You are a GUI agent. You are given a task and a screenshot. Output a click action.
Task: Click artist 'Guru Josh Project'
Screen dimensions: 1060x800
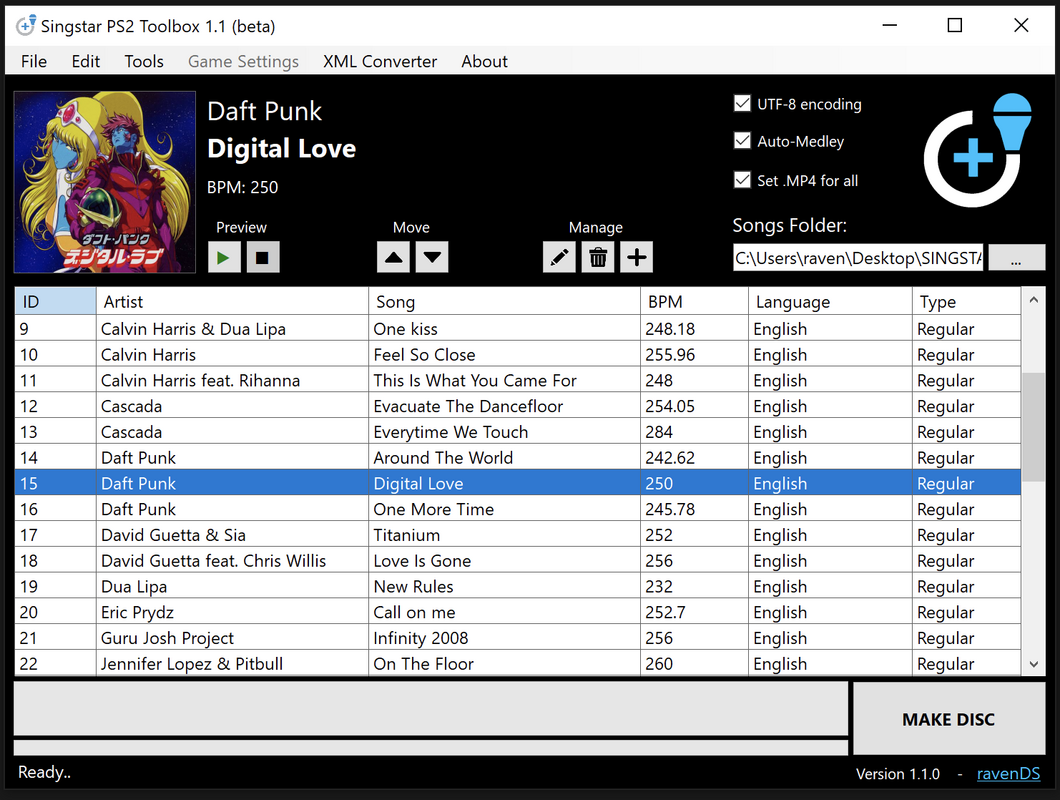pos(168,638)
